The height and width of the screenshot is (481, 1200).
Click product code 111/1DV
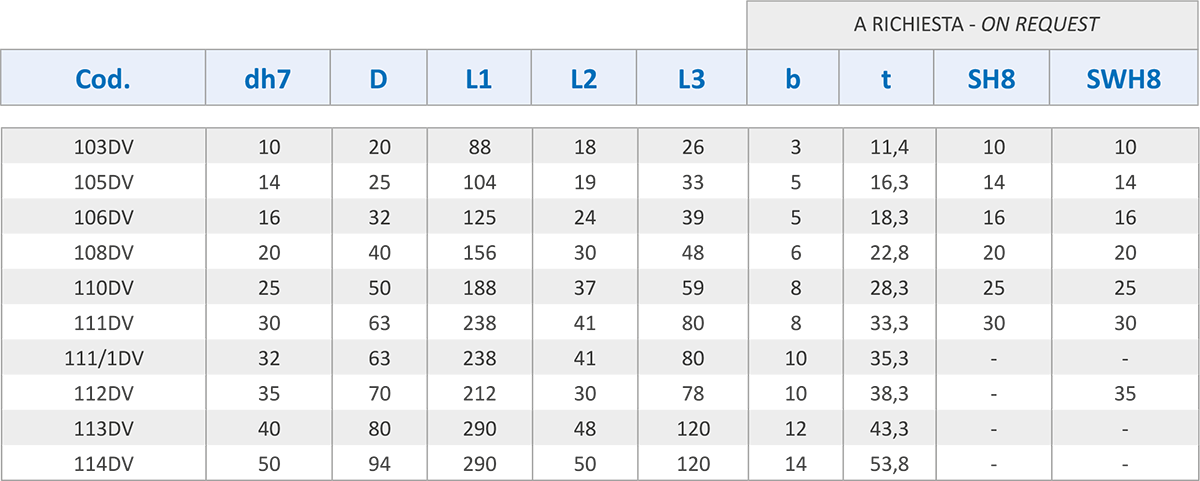(x=104, y=359)
